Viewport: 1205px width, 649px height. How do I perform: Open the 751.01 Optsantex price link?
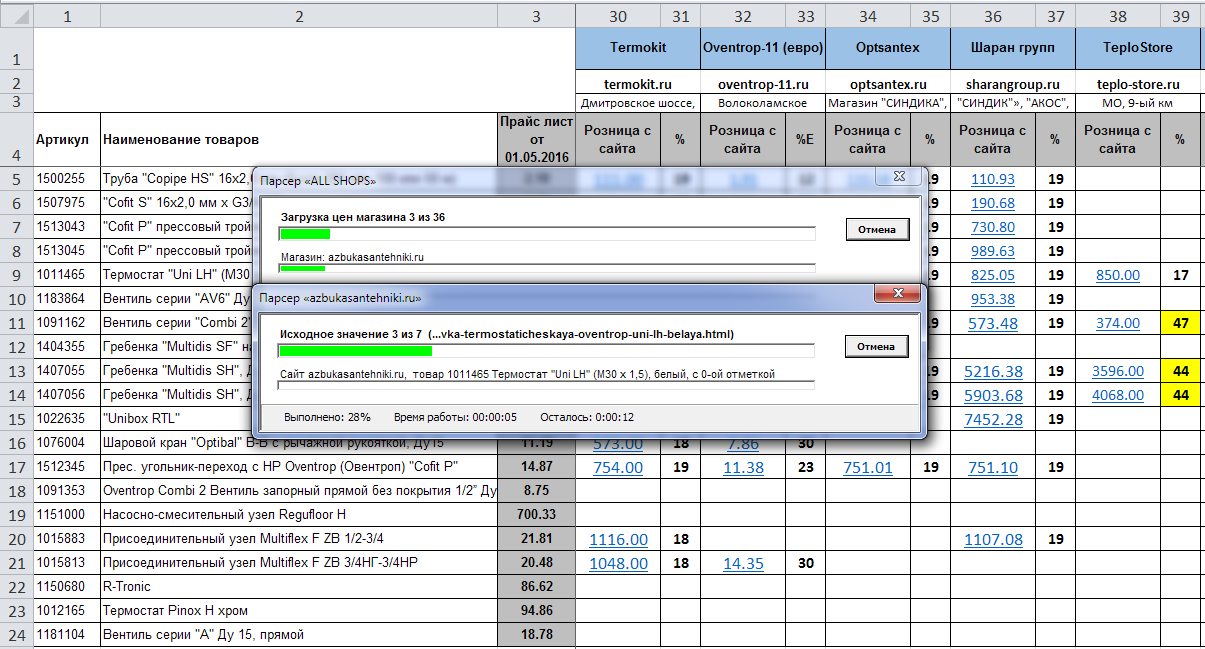point(867,467)
